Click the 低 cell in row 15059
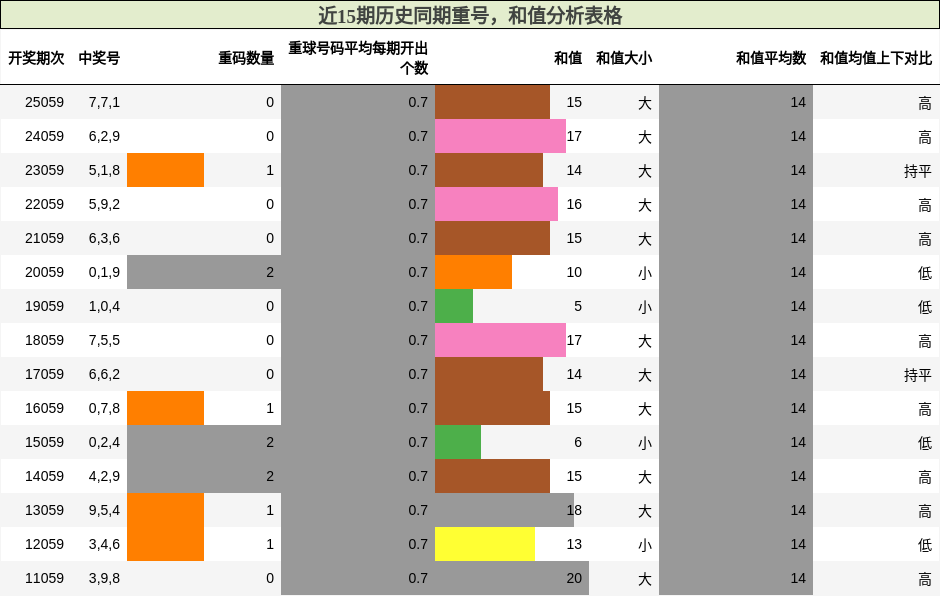This screenshot has height=596, width=940. click(x=924, y=442)
